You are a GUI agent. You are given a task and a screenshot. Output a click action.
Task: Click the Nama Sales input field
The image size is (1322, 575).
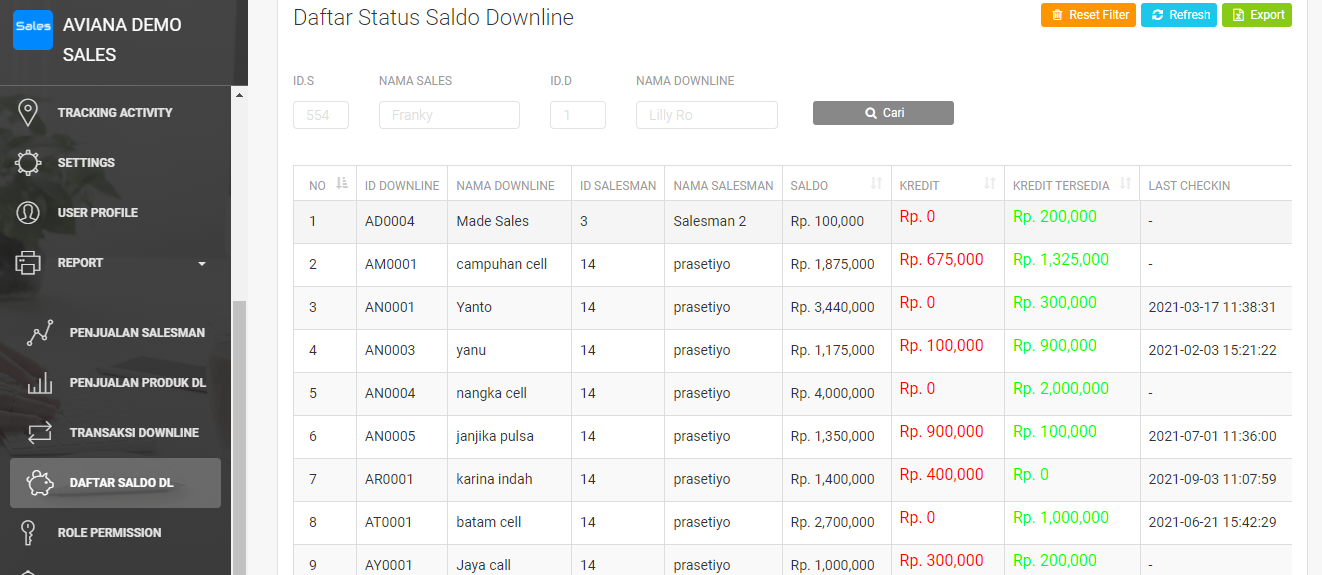(449, 115)
